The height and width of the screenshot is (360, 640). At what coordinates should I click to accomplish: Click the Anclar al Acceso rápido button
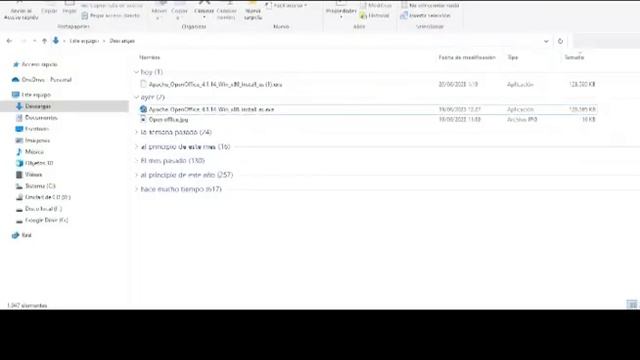(21, 11)
